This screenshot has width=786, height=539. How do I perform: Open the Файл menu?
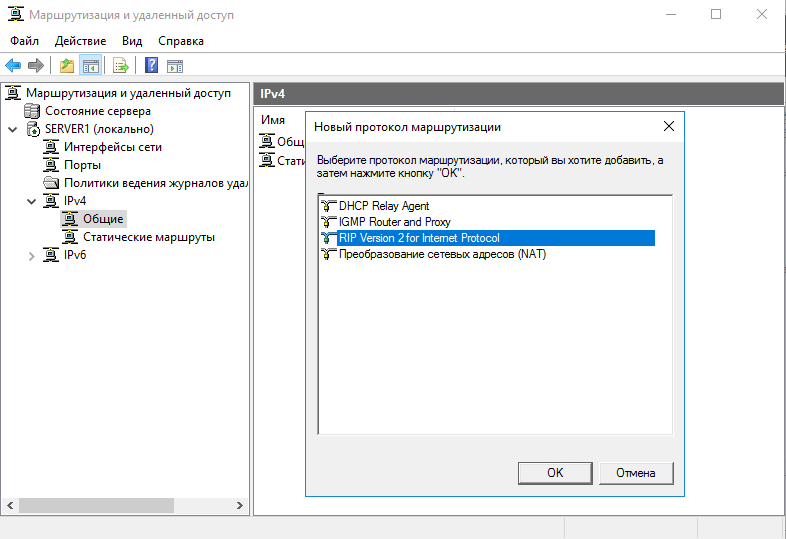(24, 41)
